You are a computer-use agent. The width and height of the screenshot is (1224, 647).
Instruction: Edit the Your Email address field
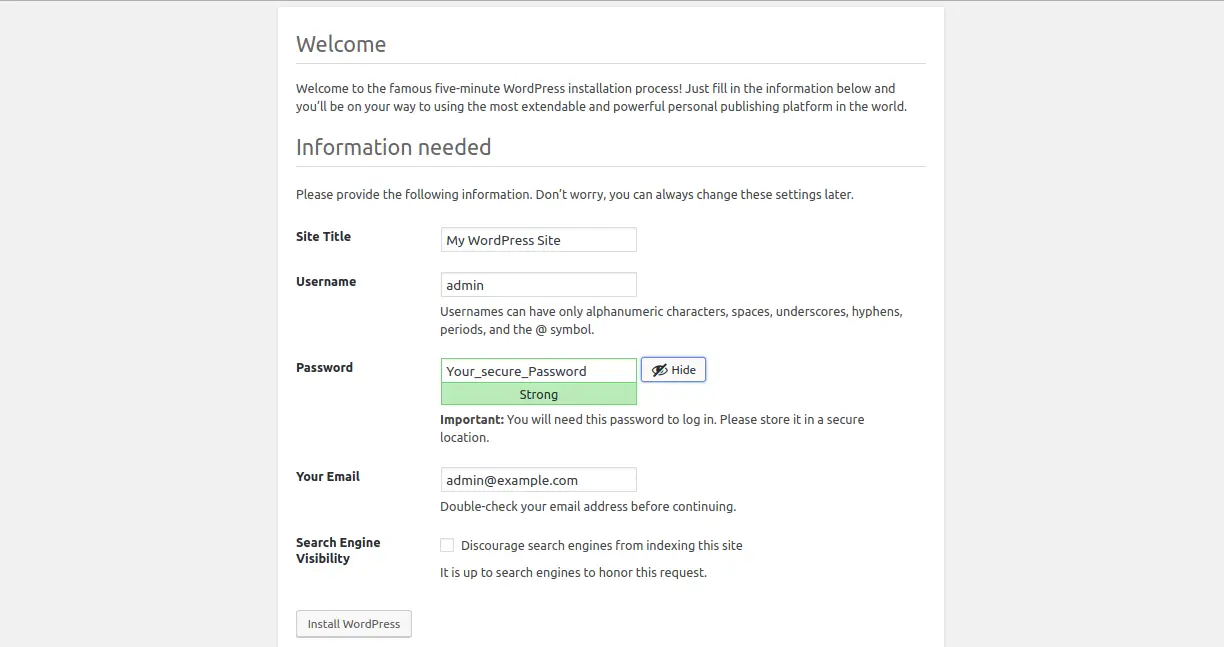pos(538,480)
